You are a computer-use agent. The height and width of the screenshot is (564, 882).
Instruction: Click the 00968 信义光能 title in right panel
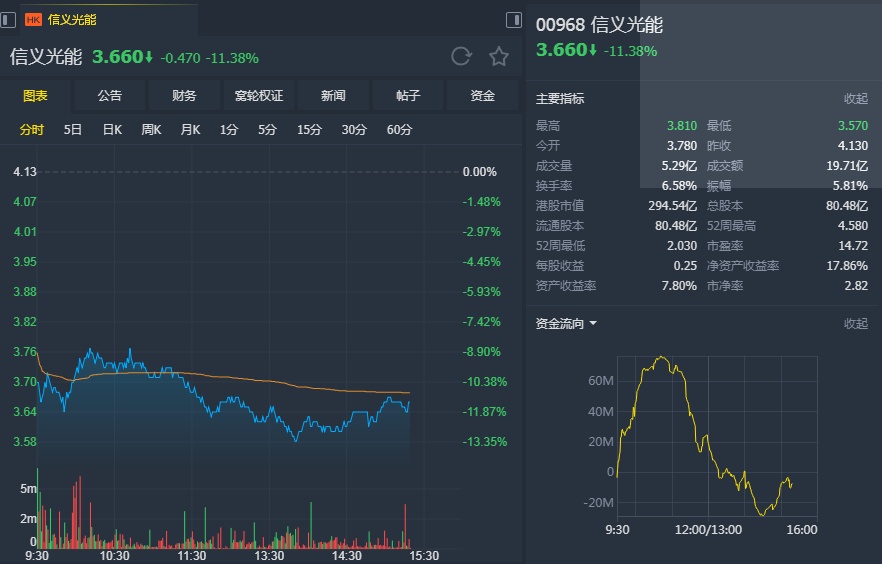coord(599,25)
